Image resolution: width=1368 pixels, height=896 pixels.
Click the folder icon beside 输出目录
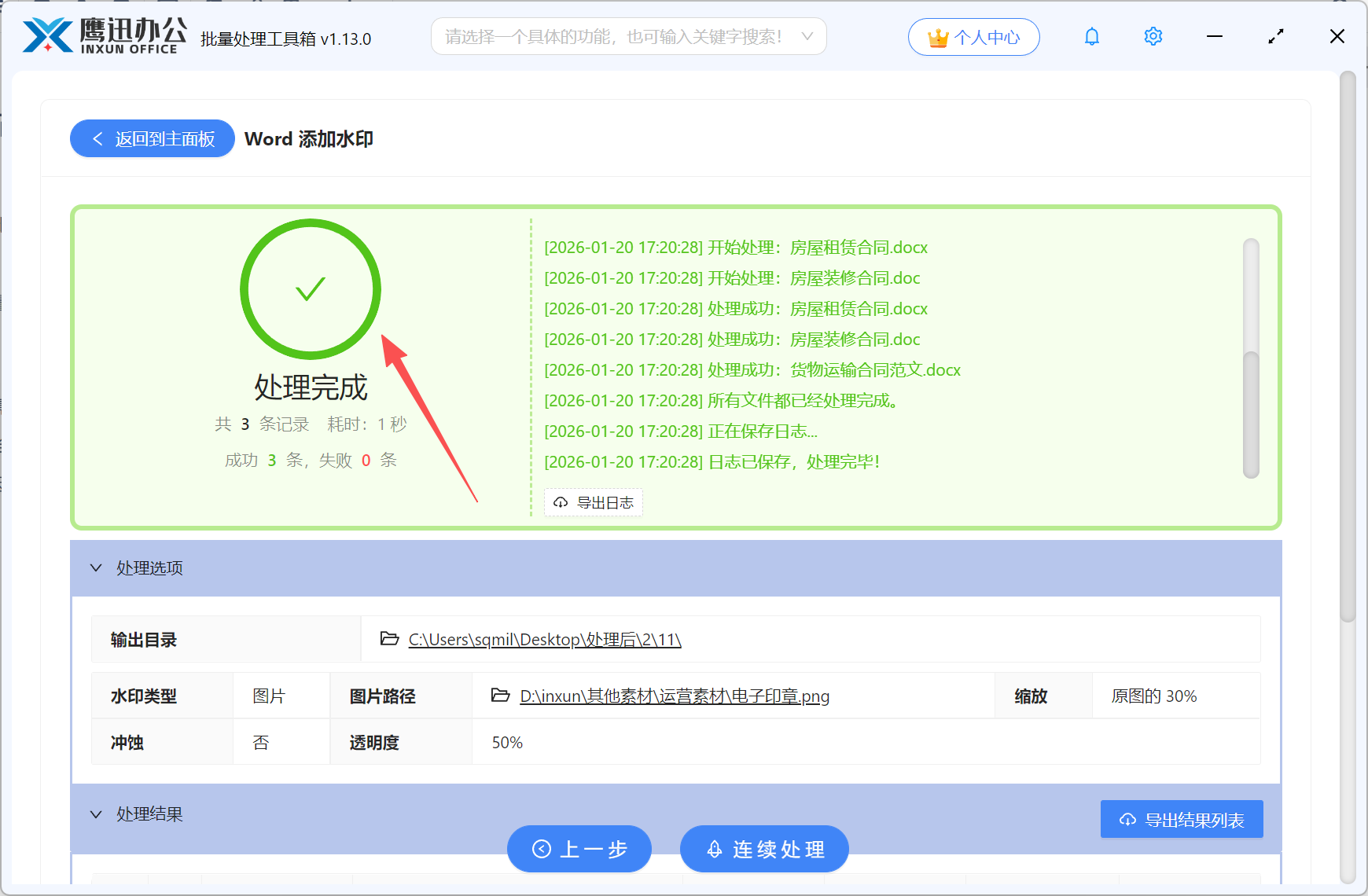point(388,639)
